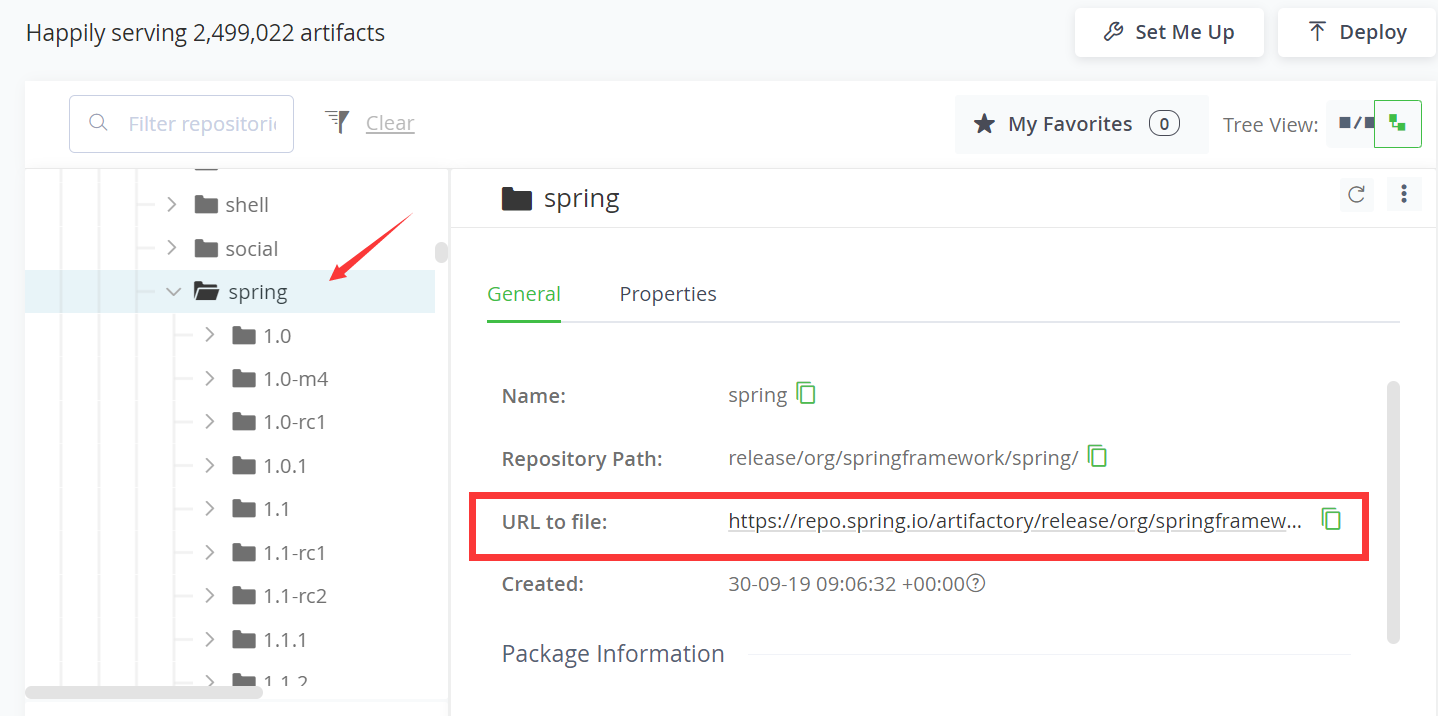Select the General tab
This screenshot has width=1438, height=716.
click(x=524, y=294)
